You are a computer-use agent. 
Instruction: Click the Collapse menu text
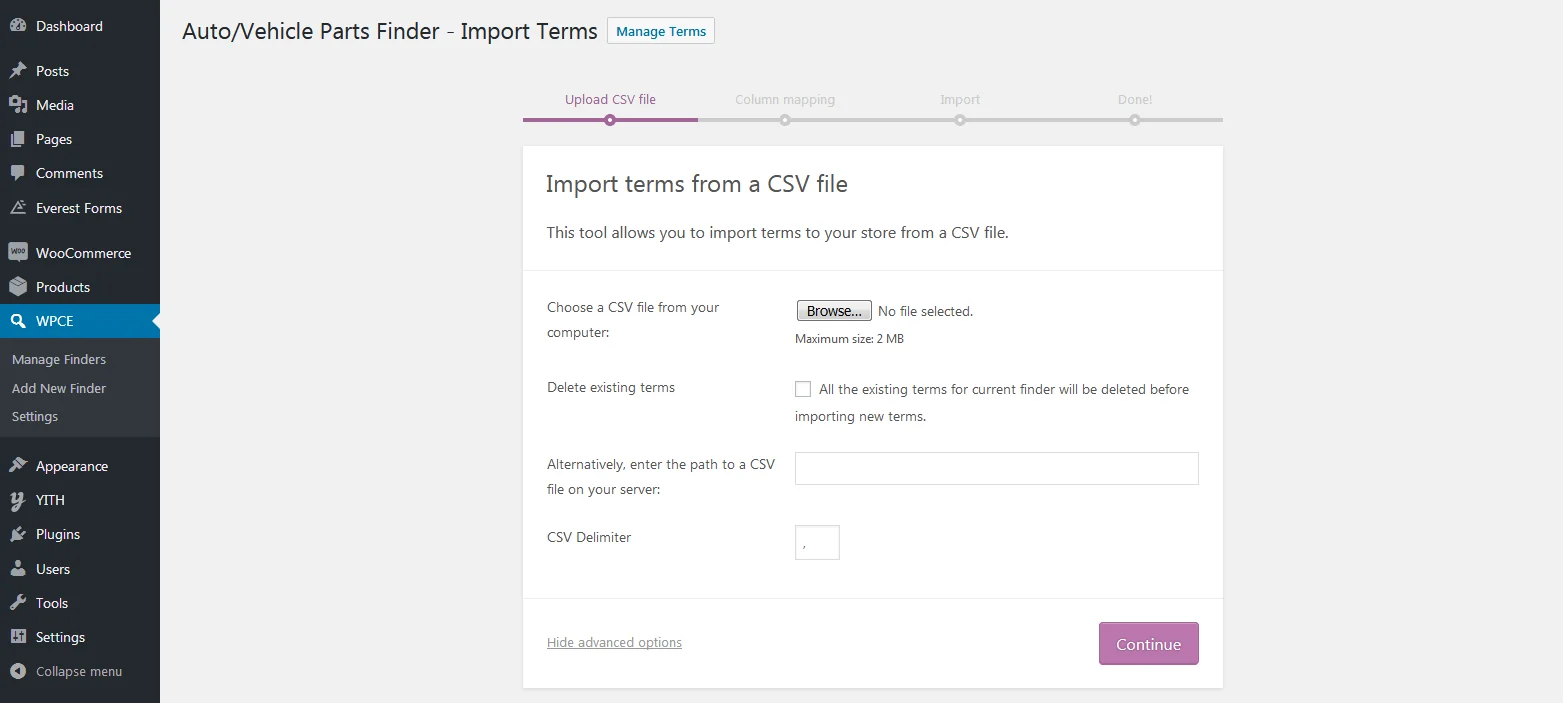(79, 671)
